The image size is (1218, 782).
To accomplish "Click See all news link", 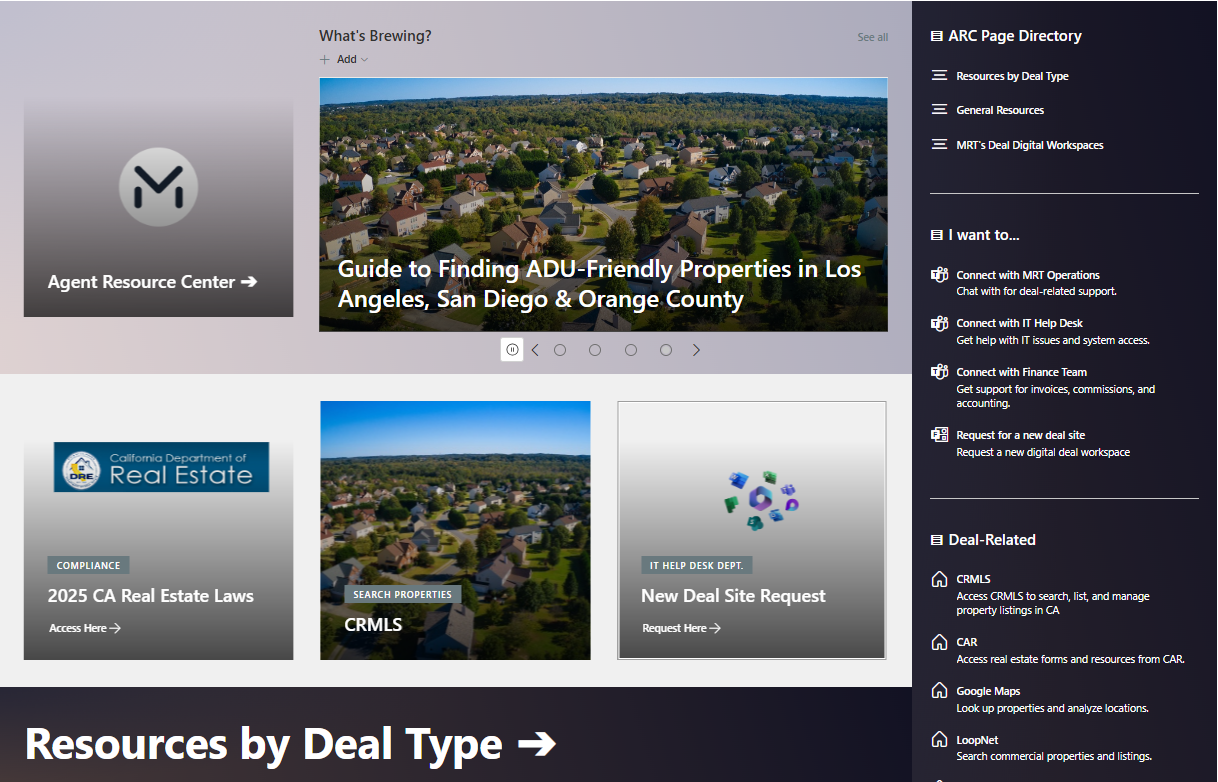I will 873,37.
